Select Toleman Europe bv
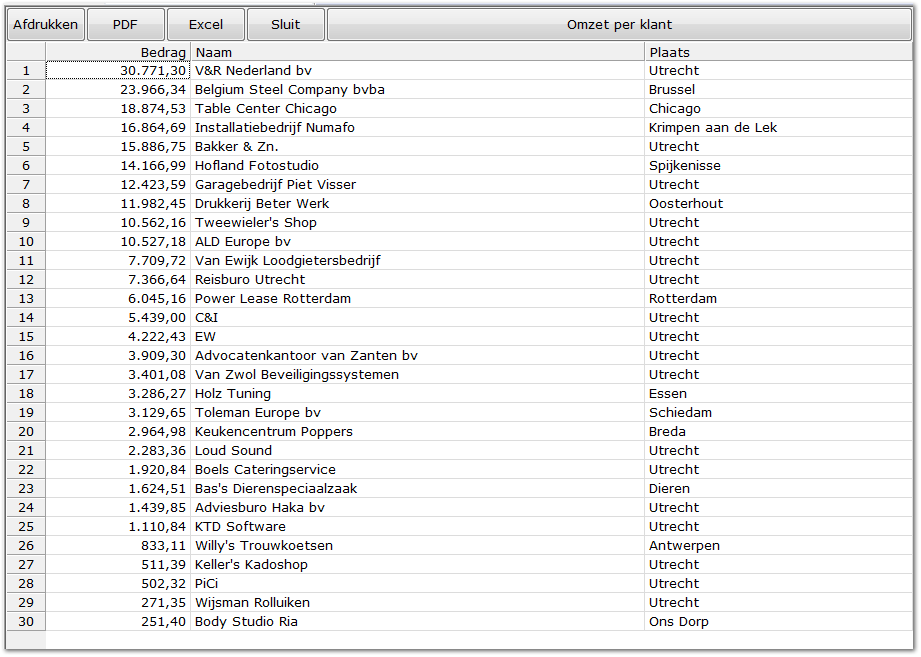 click(x=418, y=412)
